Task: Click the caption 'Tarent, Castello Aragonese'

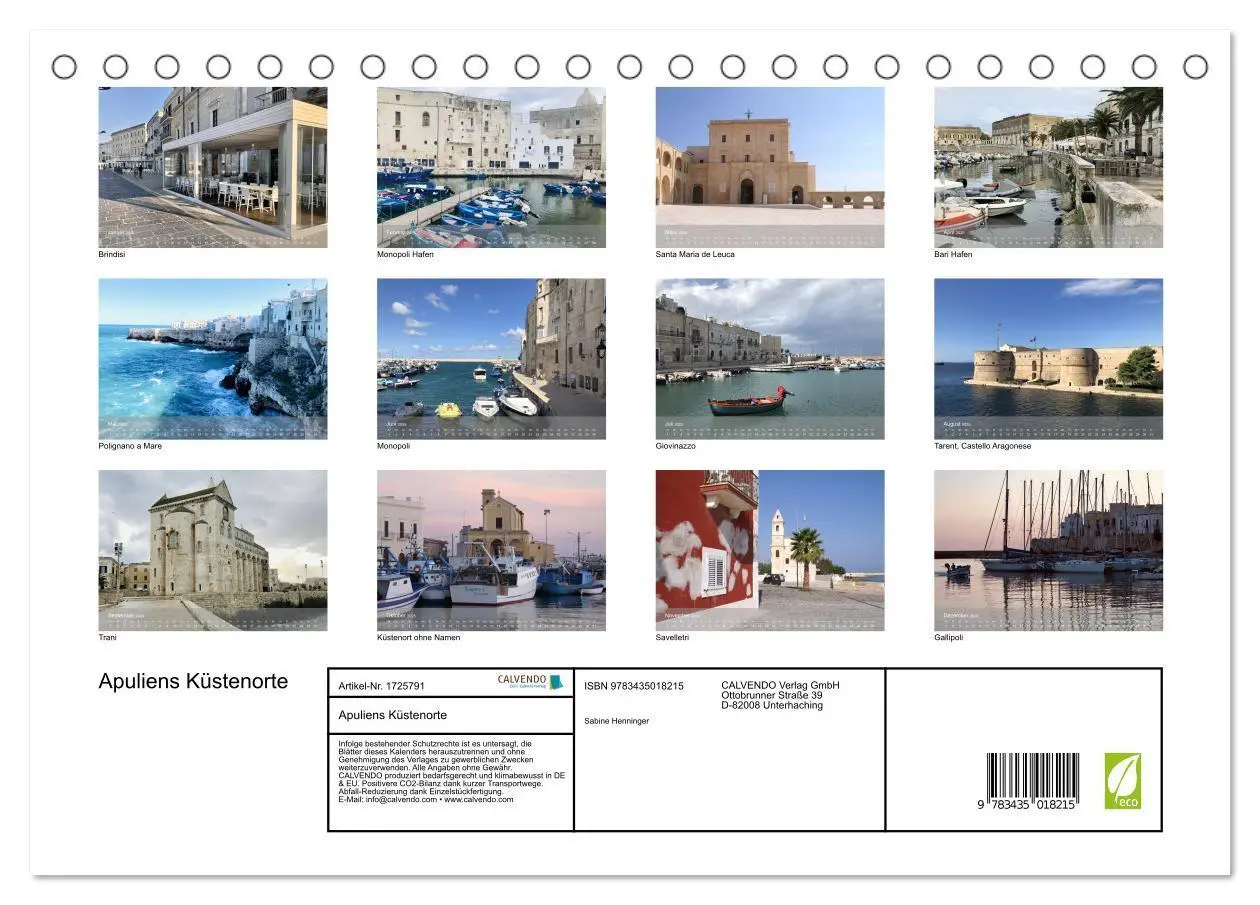Action: [x=983, y=446]
